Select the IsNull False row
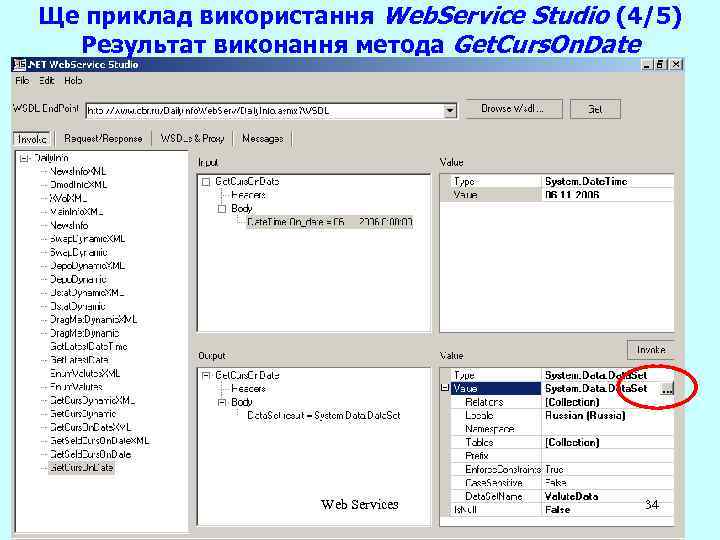This screenshot has height=540, width=720. 562,510
